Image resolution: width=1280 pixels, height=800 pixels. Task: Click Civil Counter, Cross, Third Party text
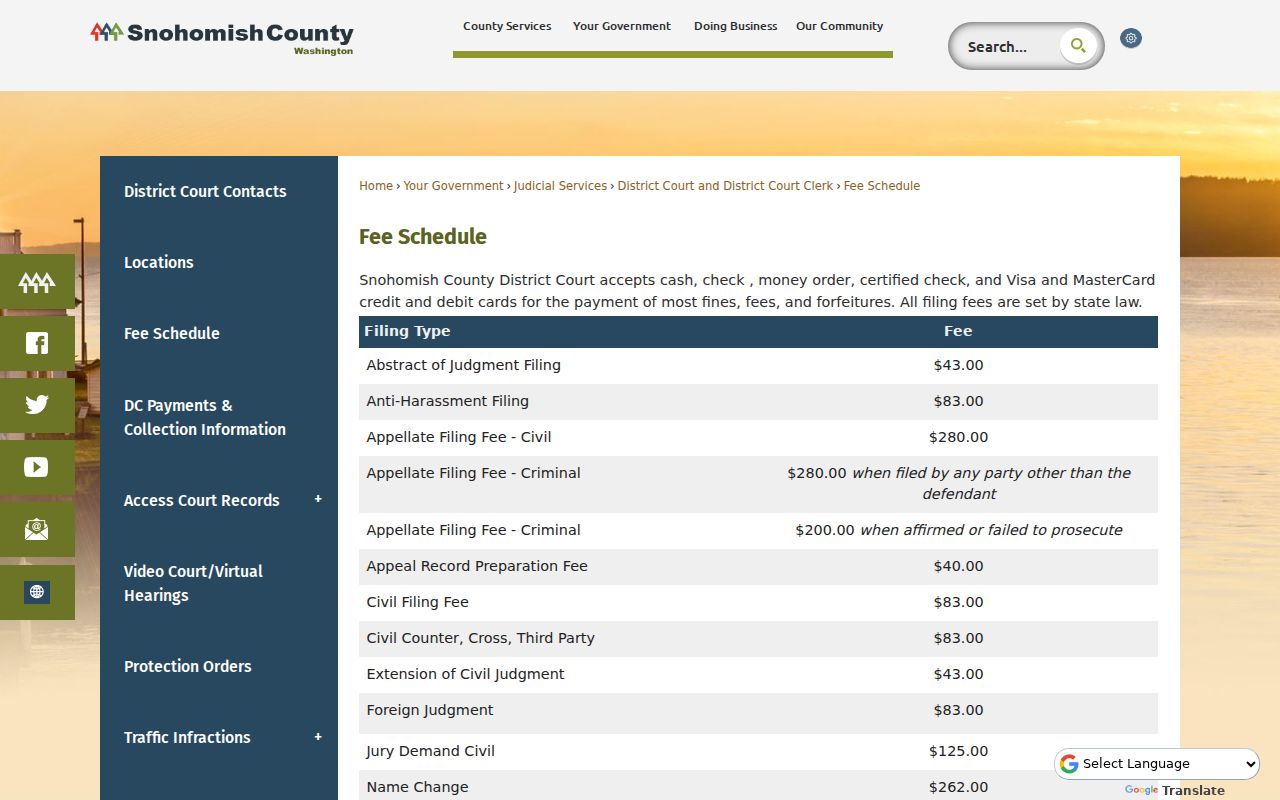click(x=481, y=638)
